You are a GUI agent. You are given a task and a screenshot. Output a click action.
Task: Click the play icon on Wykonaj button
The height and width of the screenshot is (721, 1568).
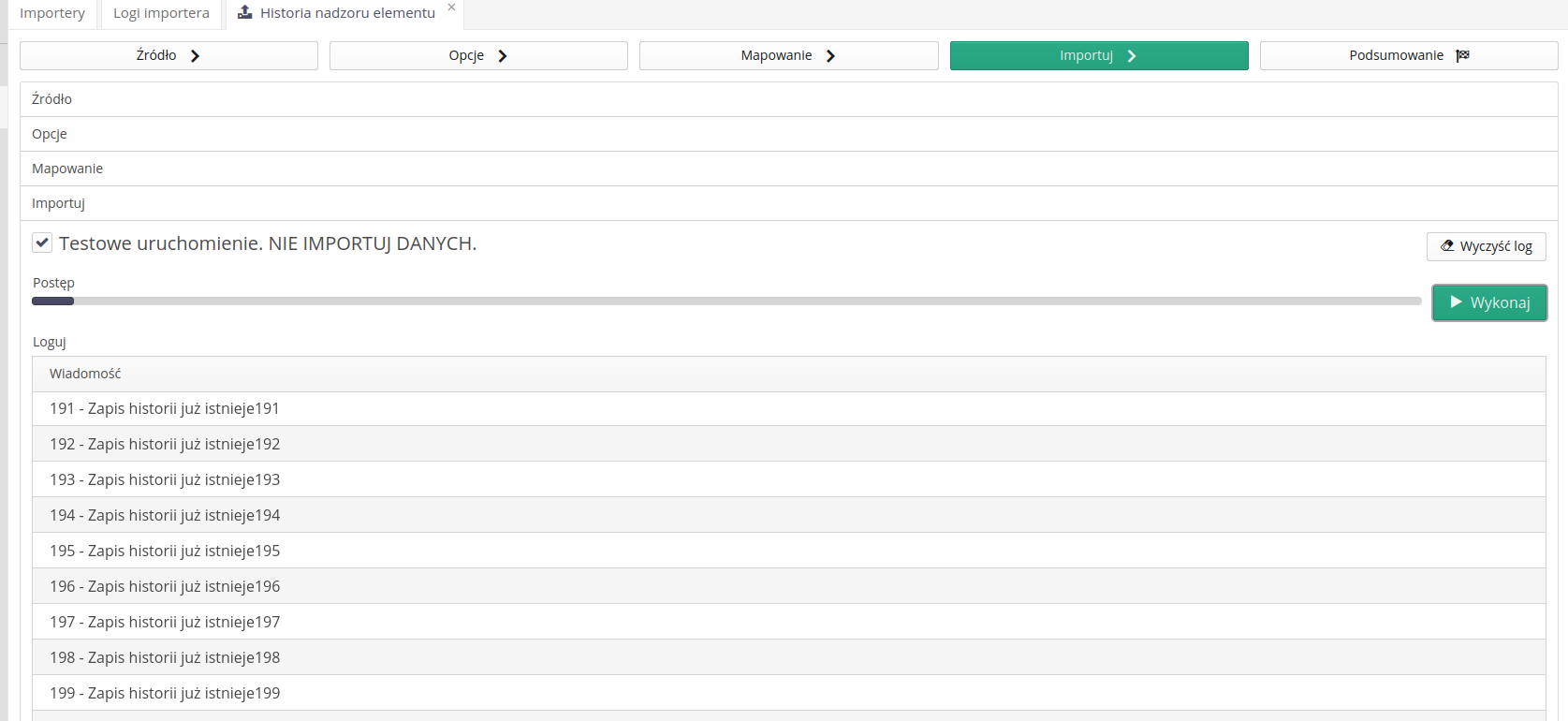1456,302
